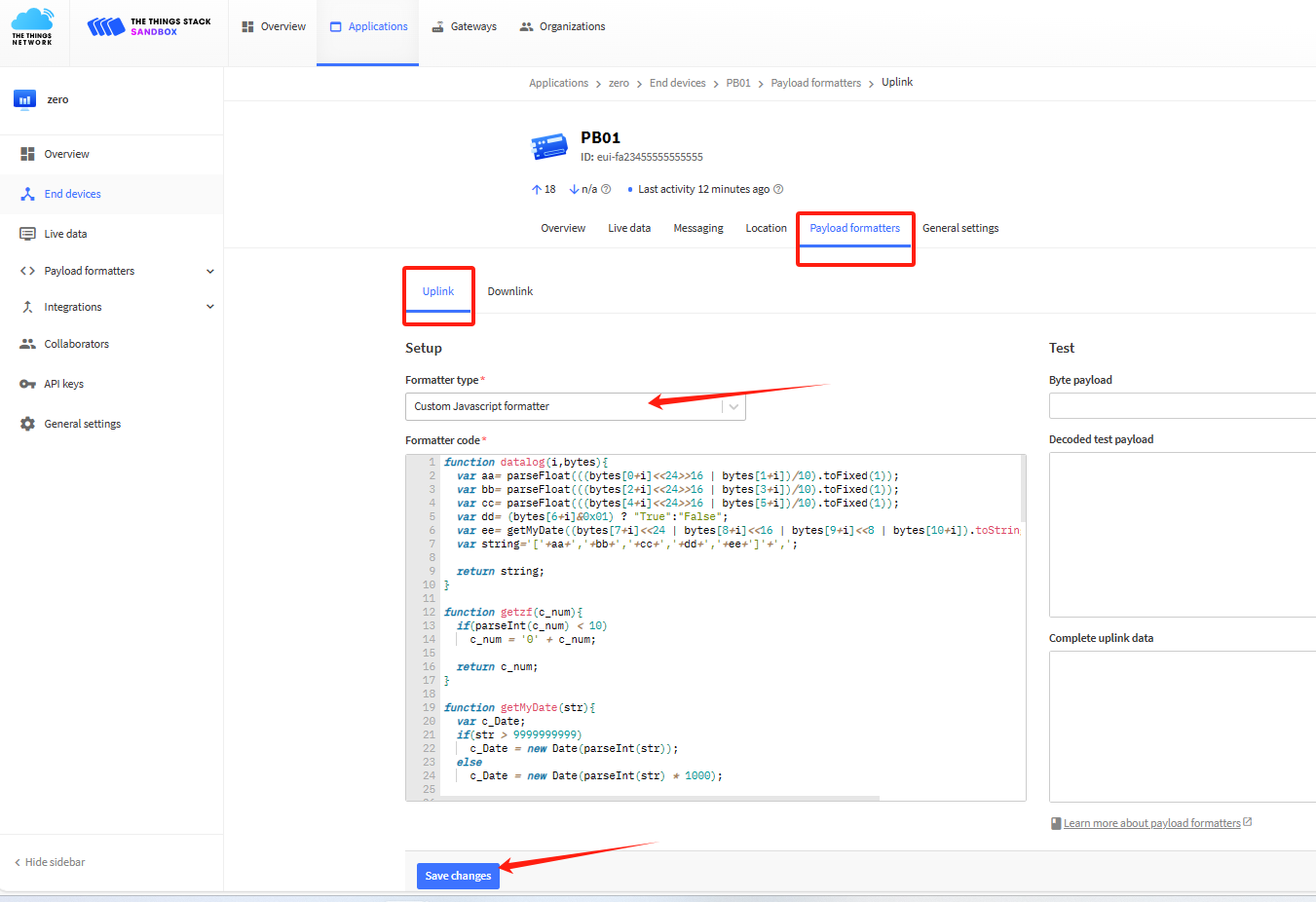Viewport: 1316px width, 902px height.
Task: Switch to the Location tab
Action: coord(766,228)
